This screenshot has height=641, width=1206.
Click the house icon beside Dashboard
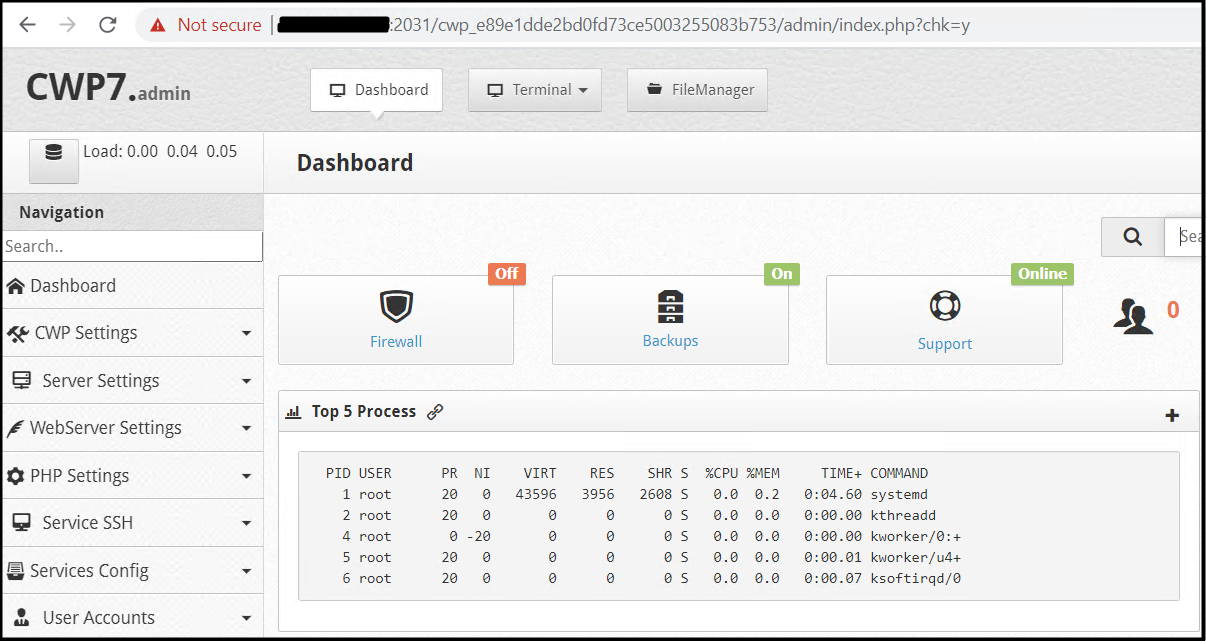16,286
